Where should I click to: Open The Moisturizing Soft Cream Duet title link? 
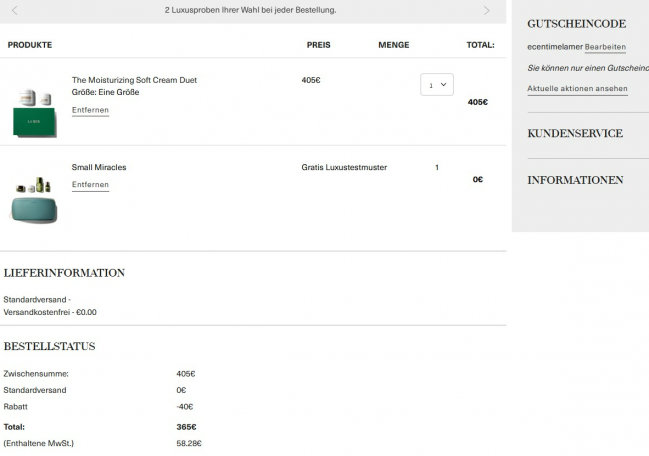pos(134,80)
